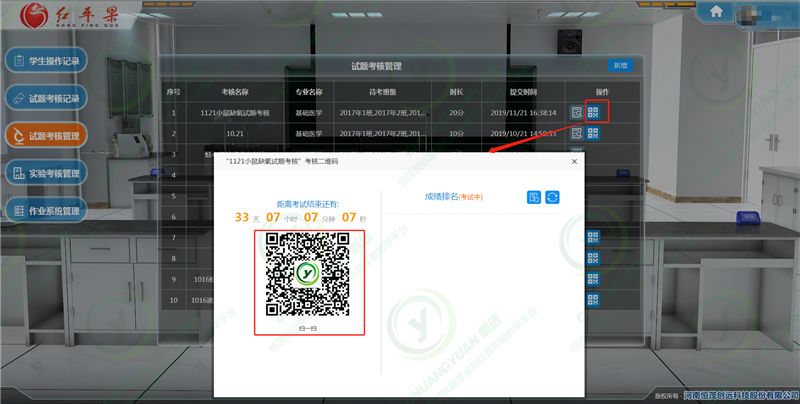The width and height of the screenshot is (800, 404).
Task: Click the home icon at top right
Action: coord(716,12)
